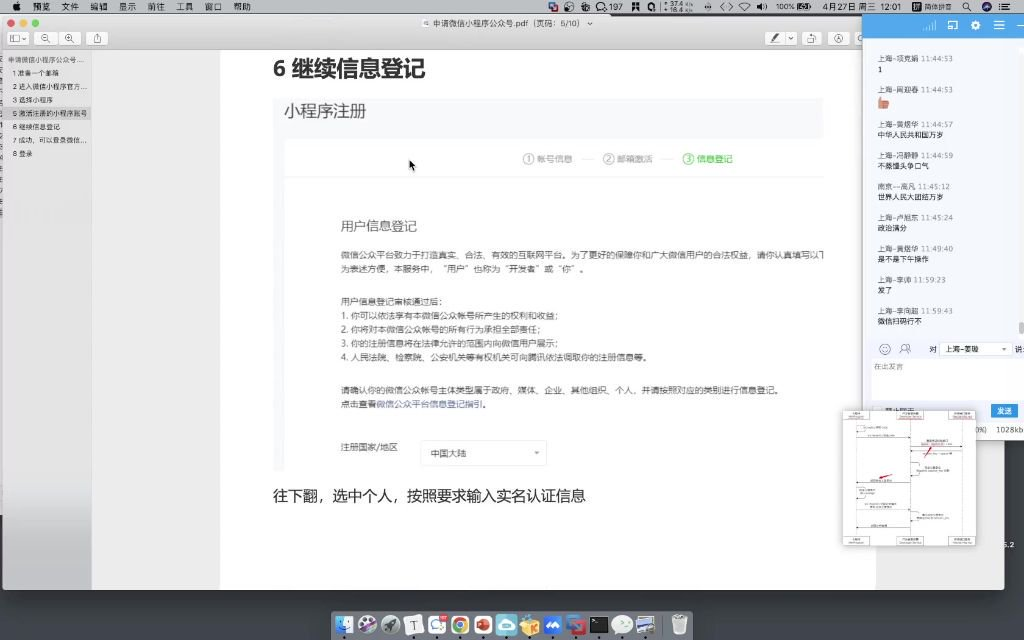Image resolution: width=1024 pixels, height=640 pixels.
Task: Click the date and time 4月27日 in menu bar
Action: click(861, 7)
